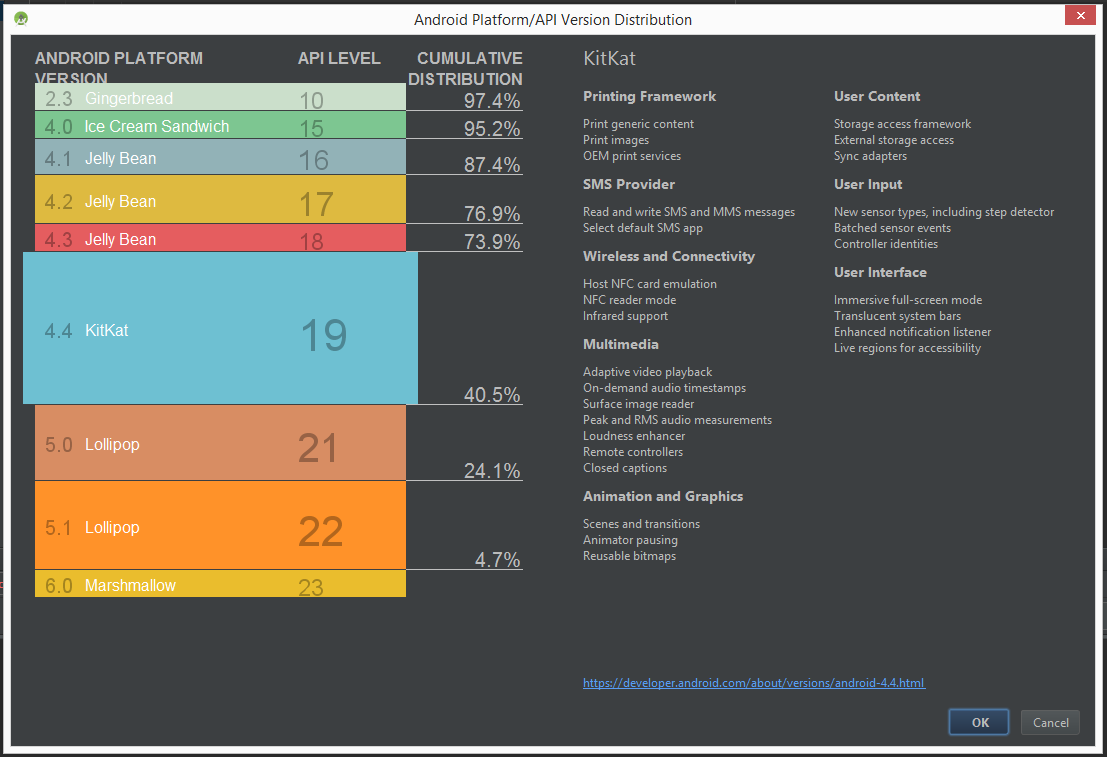
Task: Click the 'Infrared support' line
Action: (x=626, y=316)
